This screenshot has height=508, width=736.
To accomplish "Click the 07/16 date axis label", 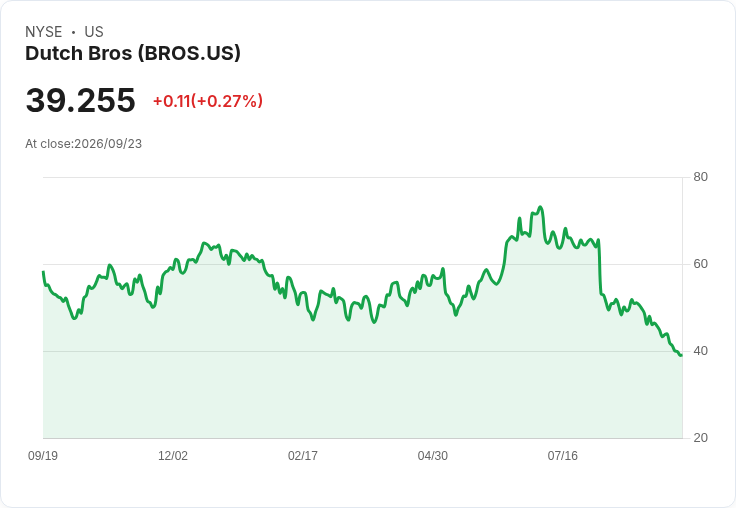I will [x=562, y=456].
